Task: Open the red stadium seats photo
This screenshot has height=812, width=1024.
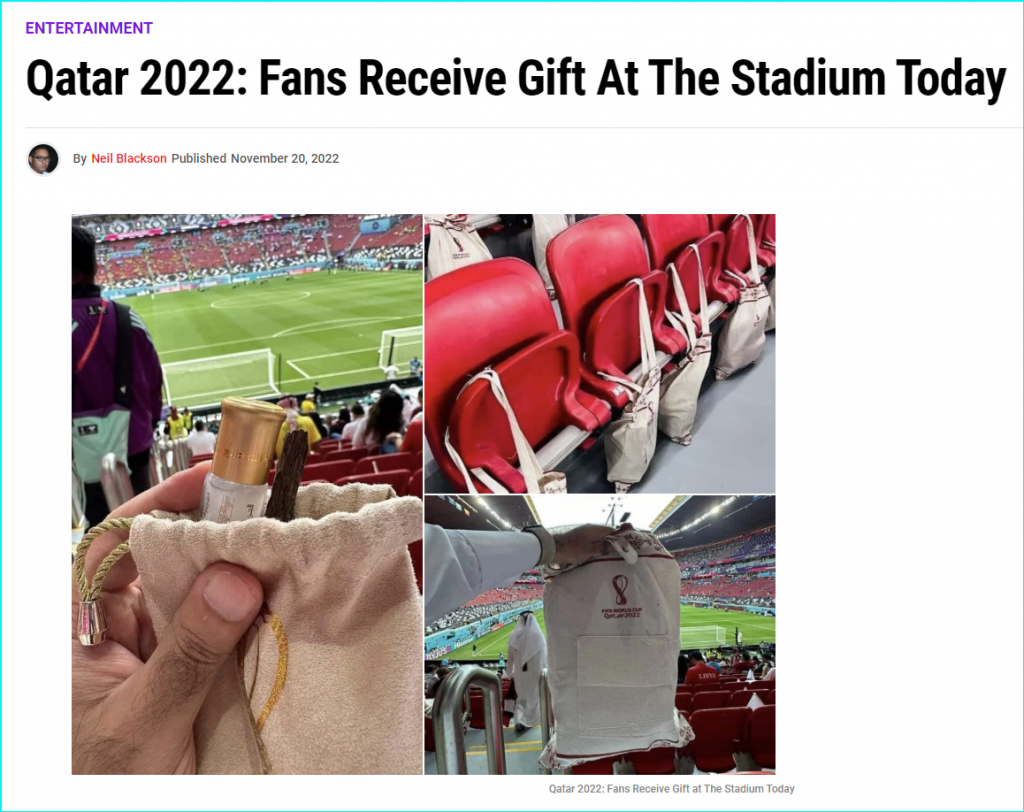Action: point(600,353)
